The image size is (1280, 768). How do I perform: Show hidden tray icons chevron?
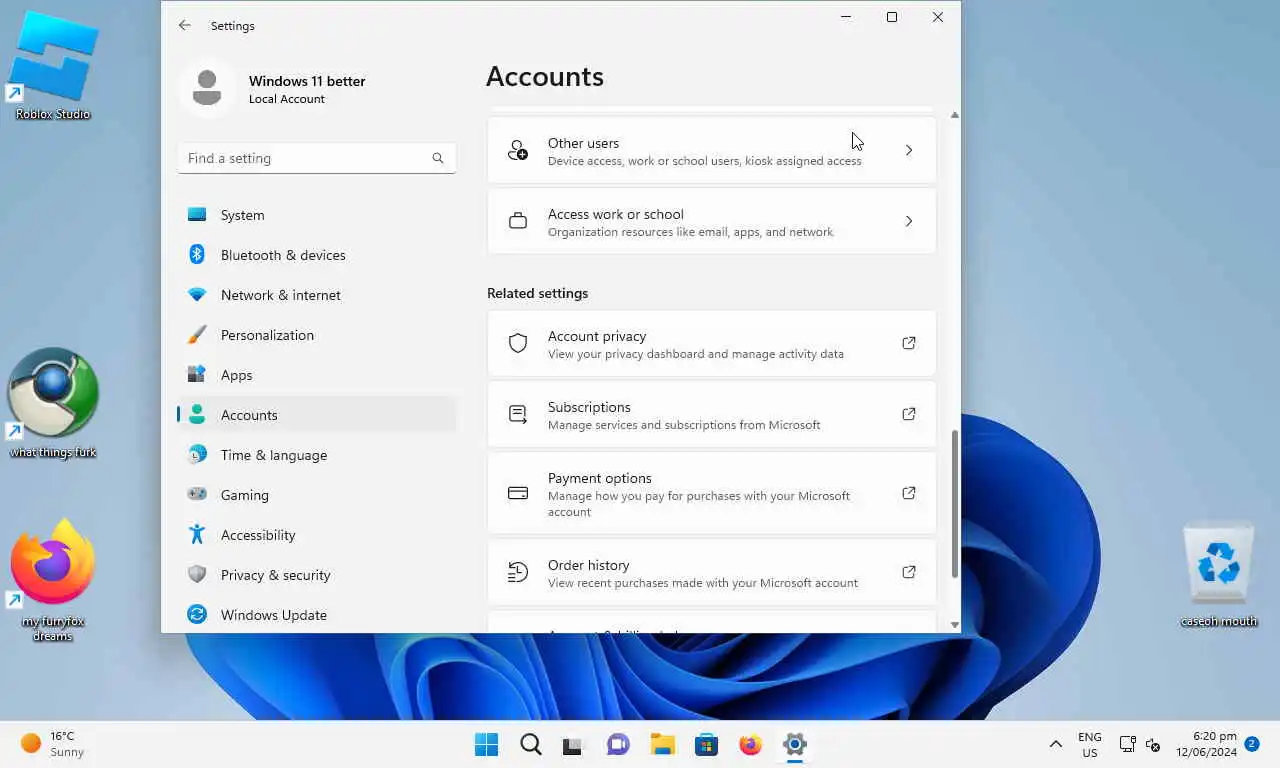[x=1055, y=744]
